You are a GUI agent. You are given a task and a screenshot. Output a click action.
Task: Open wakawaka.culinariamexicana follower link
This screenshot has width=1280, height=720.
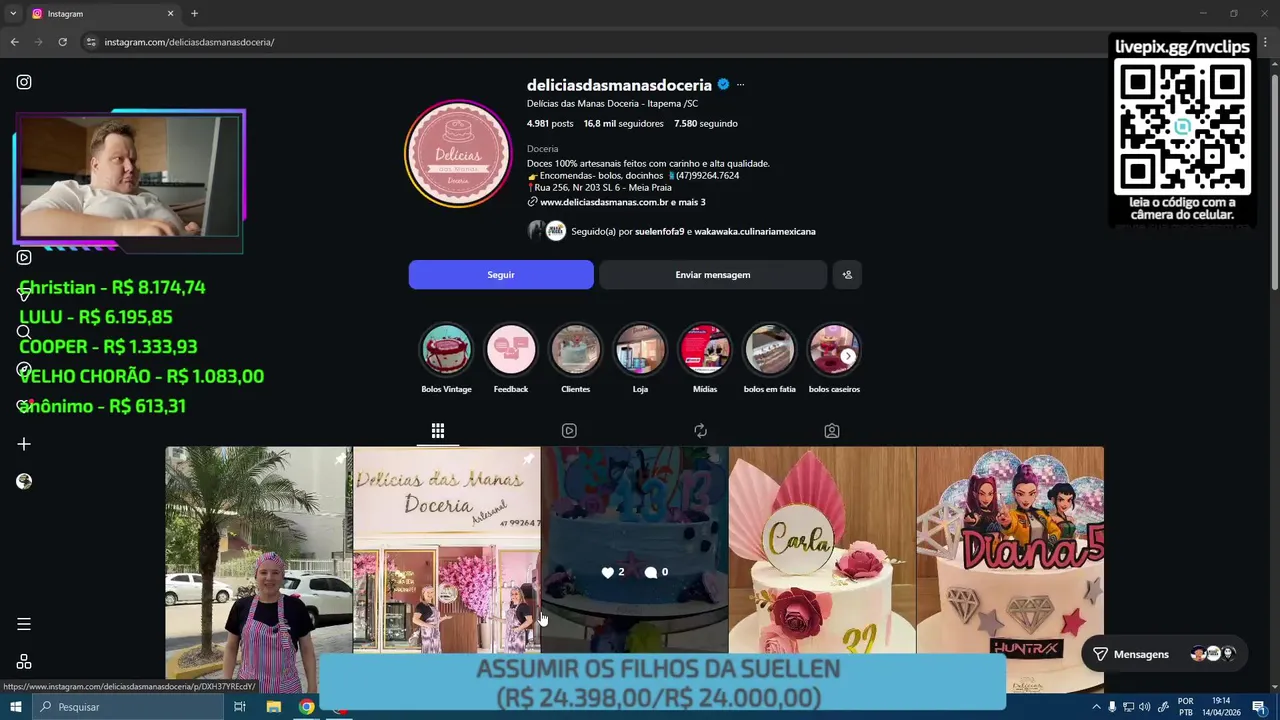(755, 232)
